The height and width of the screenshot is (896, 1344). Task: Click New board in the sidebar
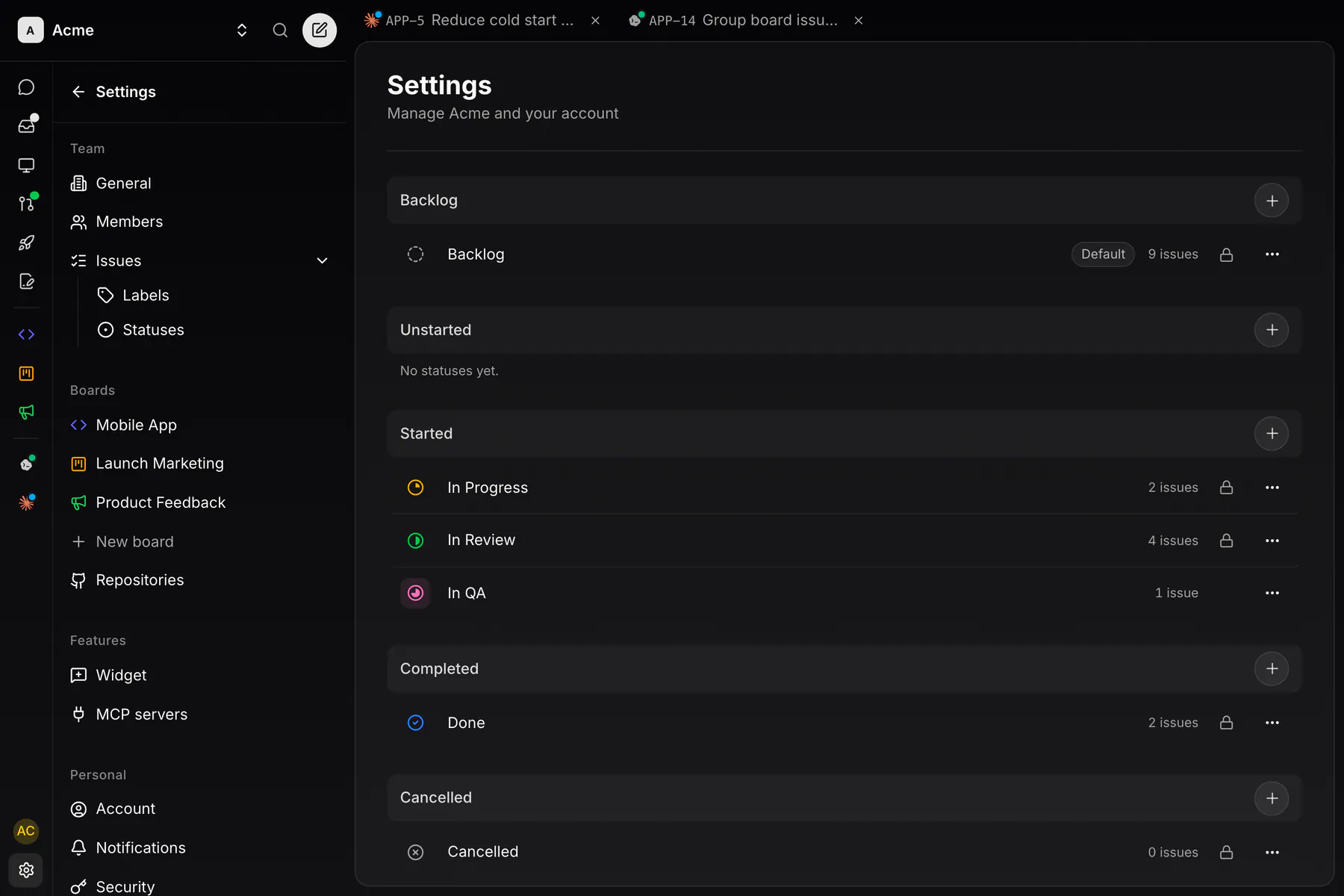tap(122, 541)
